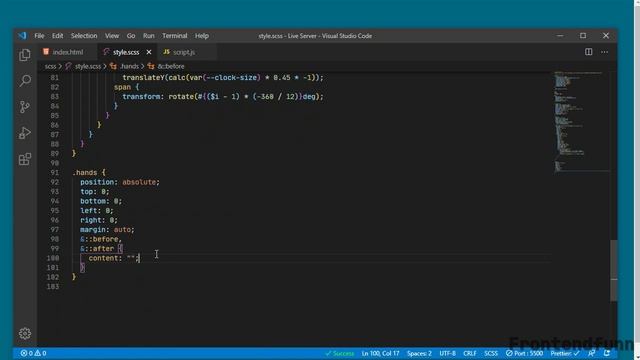Click line number 100 in gutter
This screenshot has height=360, width=640.
[53, 258]
